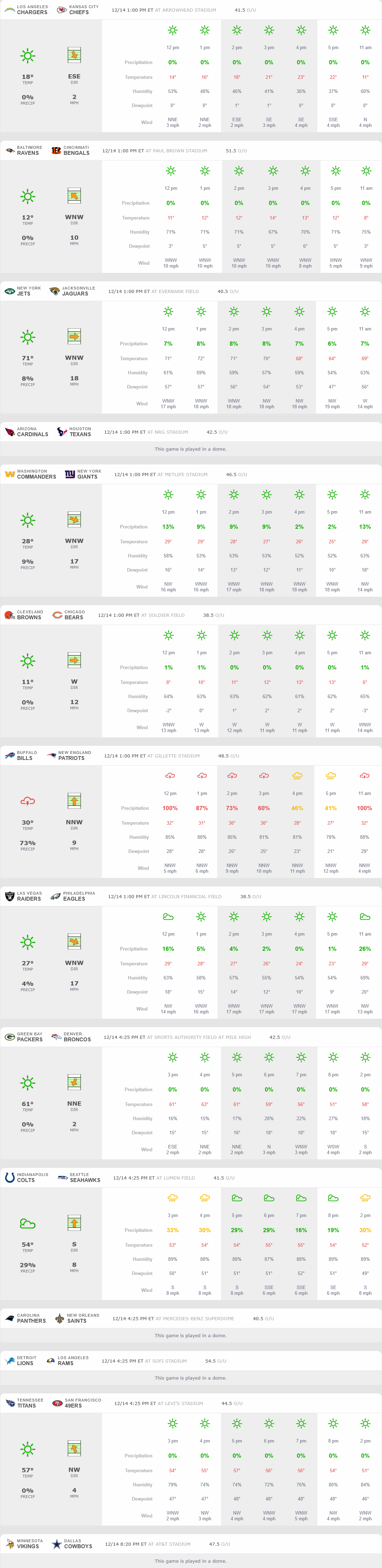Click the rain cloud icon for Bills-Patriots
Image resolution: width=382 pixels, height=1568 pixels.
click(28, 801)
